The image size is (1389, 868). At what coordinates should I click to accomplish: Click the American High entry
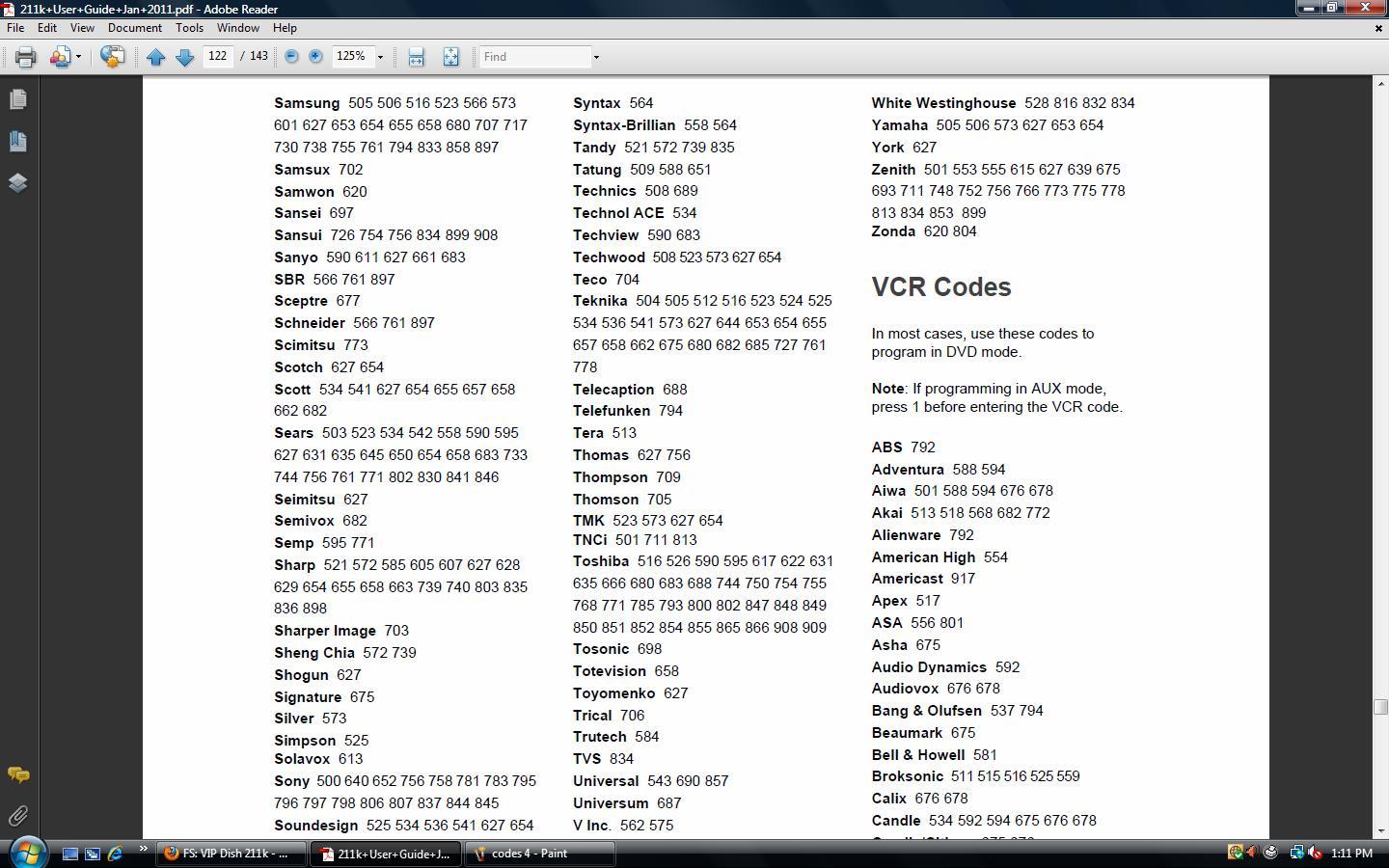[923, 557]
